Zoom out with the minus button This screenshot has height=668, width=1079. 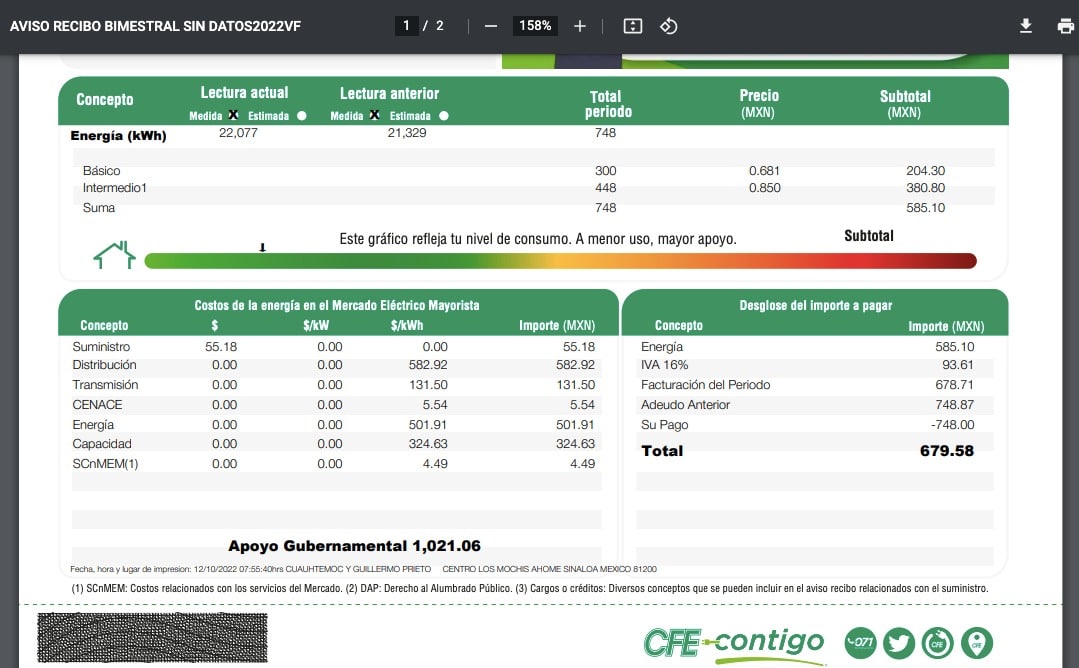click(491, 26)
